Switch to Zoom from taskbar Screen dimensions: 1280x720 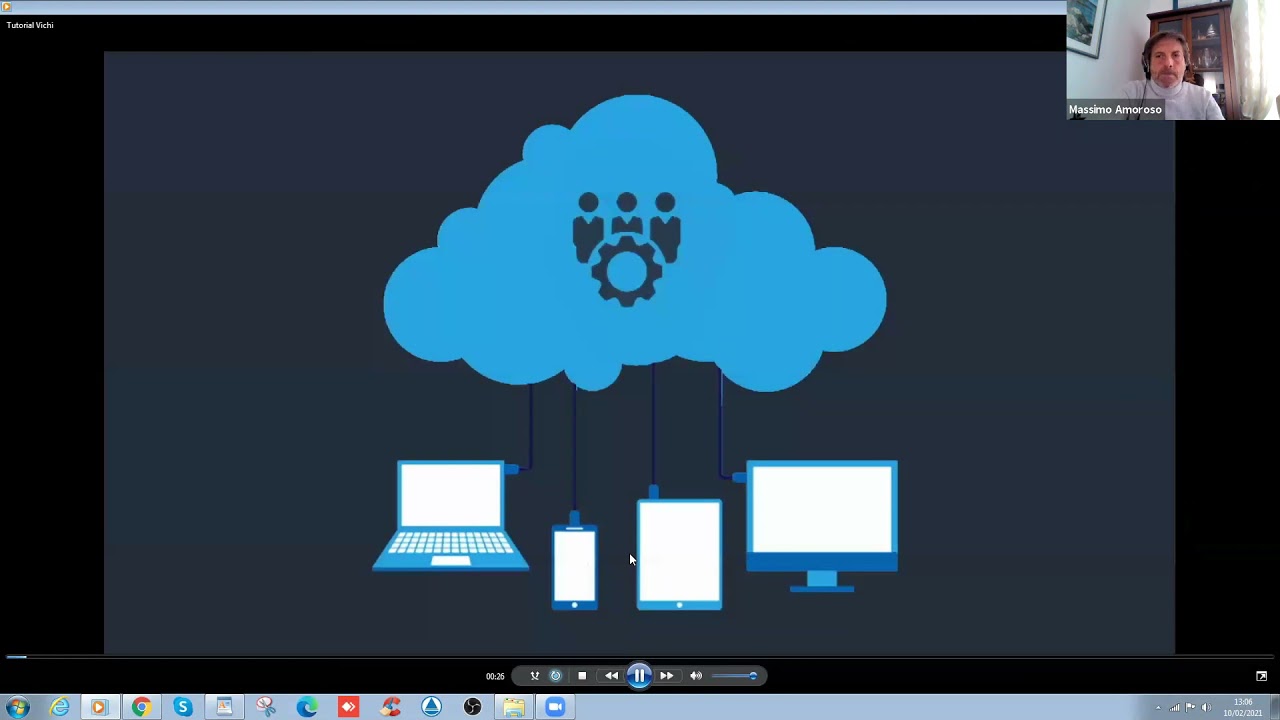point(555,707)
